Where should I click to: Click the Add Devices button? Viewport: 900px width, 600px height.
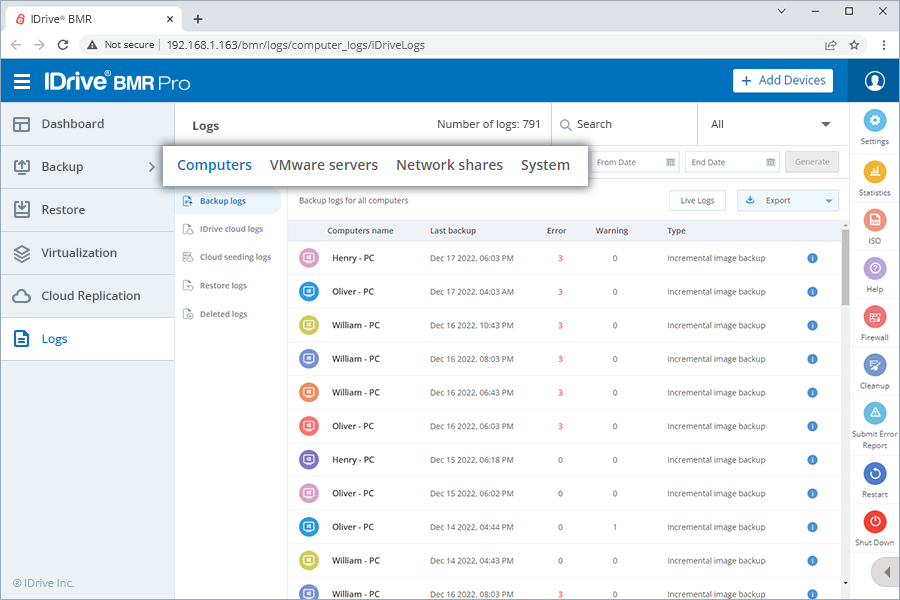point(783,80)
